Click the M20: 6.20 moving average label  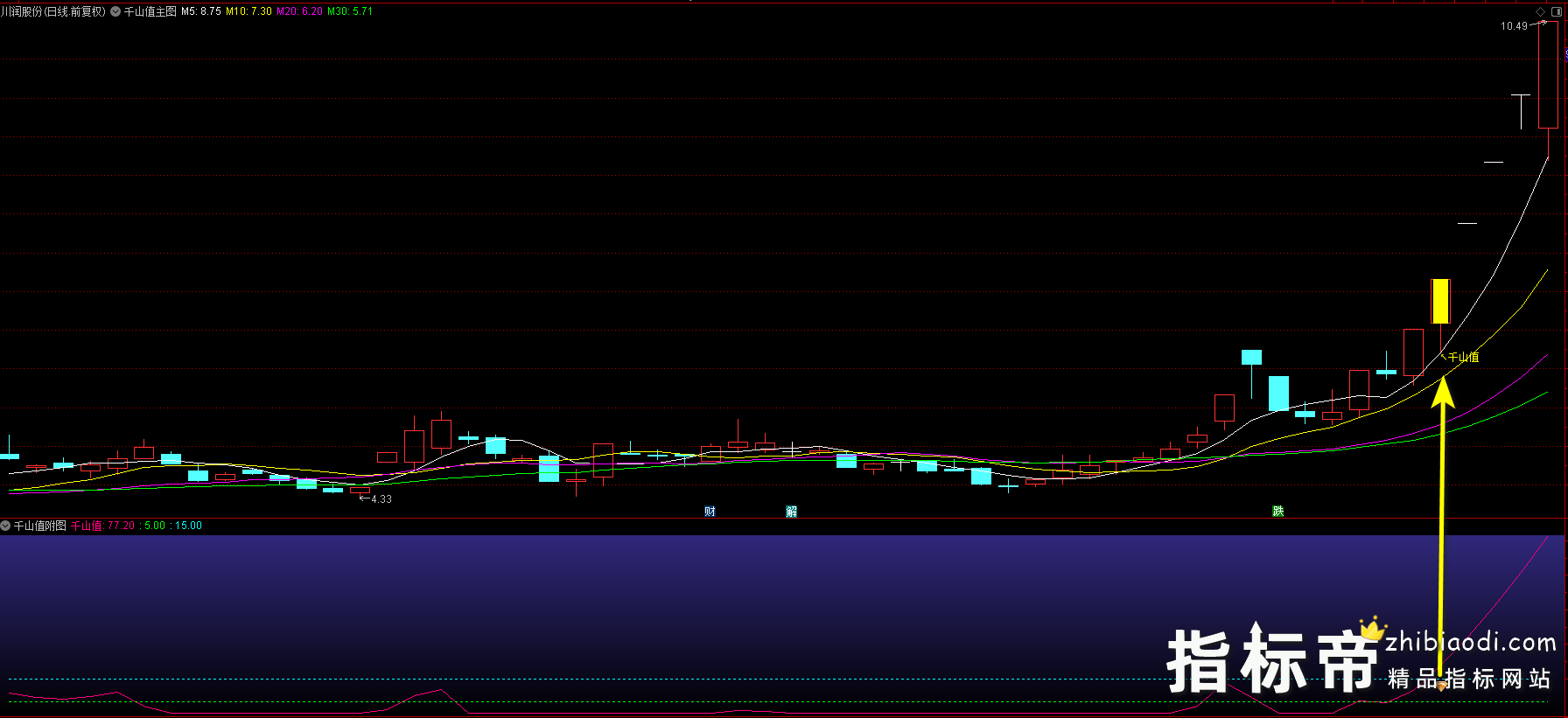tap(299, 11)
